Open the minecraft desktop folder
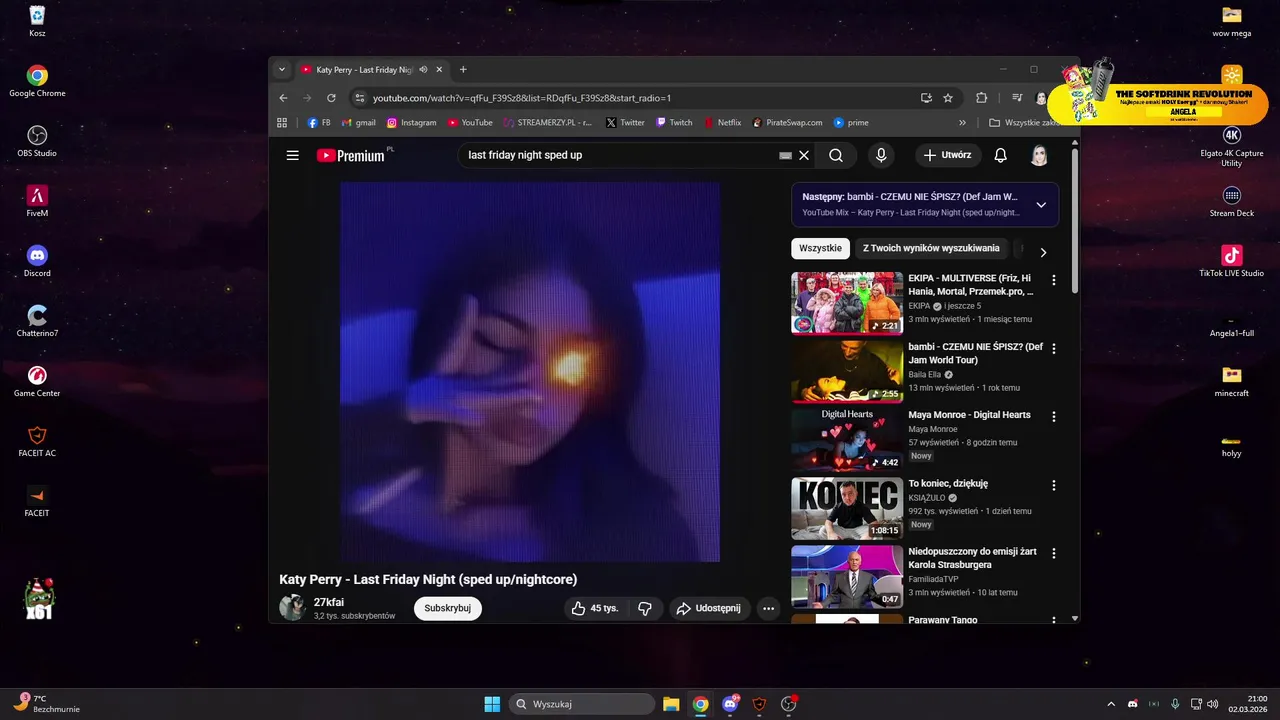Viewport: 1280px width, 720px height. click(x=1232, y=380)
